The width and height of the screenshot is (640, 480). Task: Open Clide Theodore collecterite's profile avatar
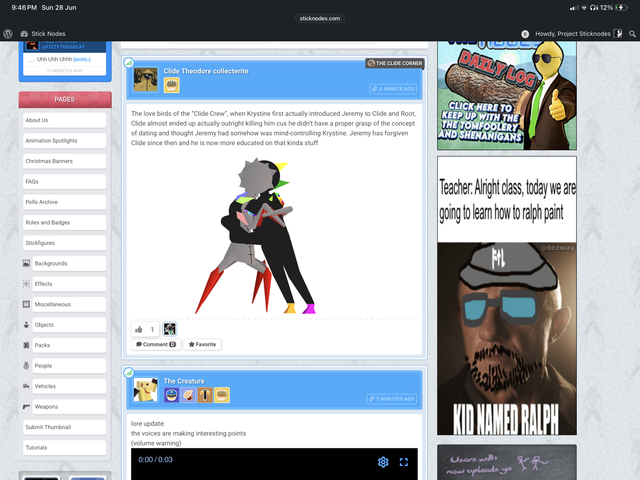[x=146, y=80]
